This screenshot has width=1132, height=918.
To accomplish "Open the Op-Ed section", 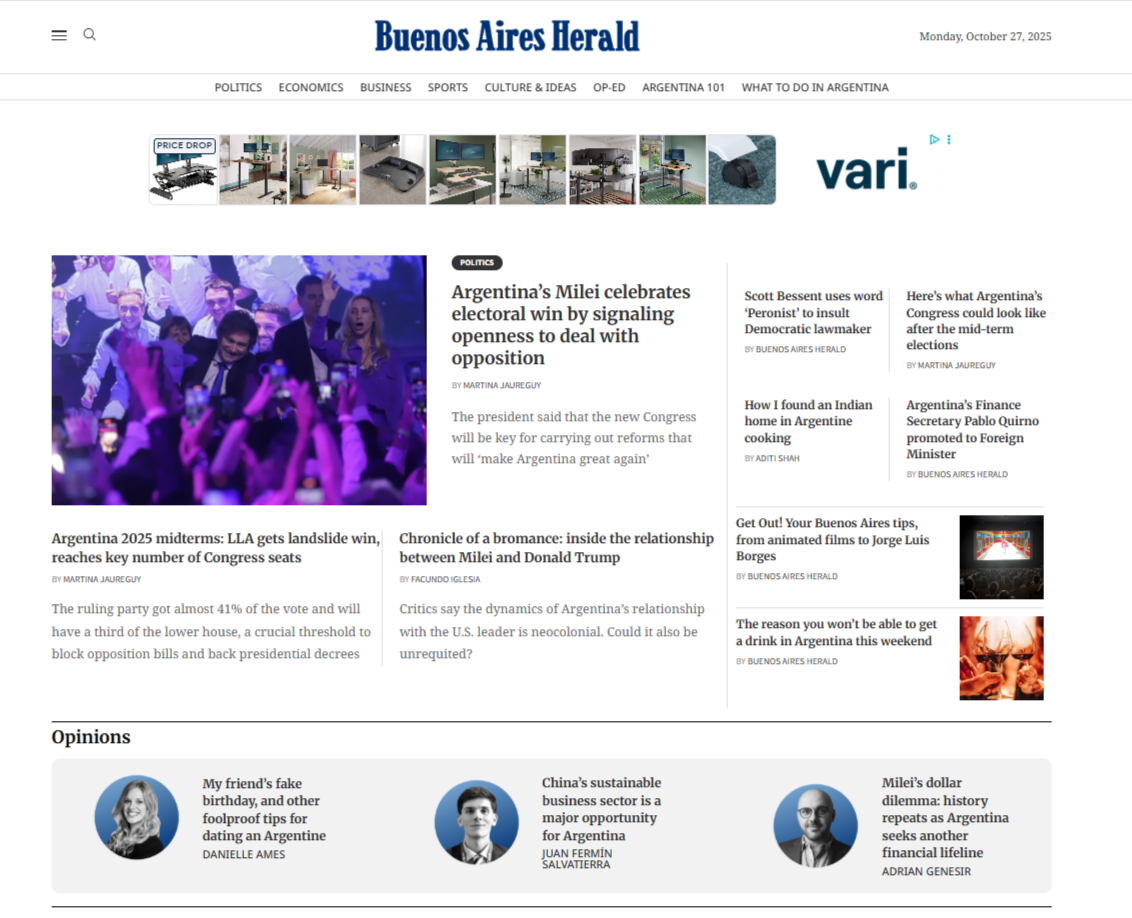I will click(x=609, y=87).
